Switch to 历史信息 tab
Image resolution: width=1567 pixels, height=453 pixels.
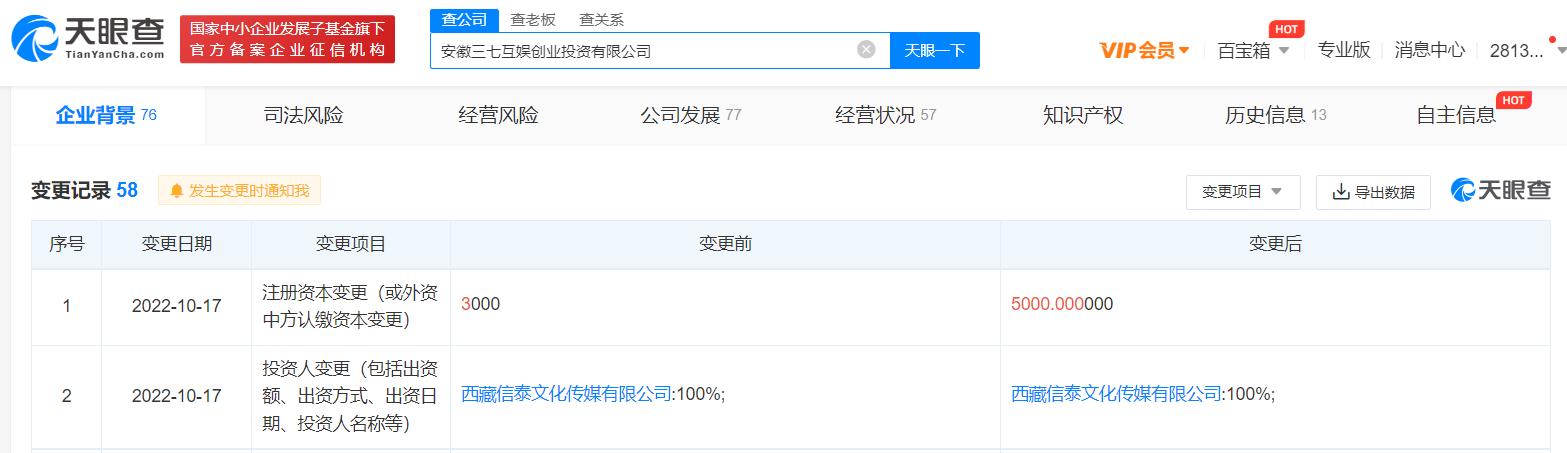coord(1276,115)
